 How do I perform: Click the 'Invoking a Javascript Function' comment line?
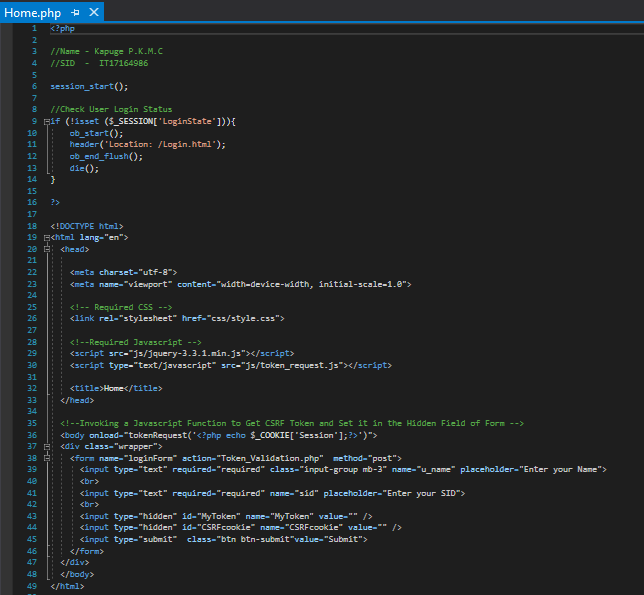(x=292, y=423)
